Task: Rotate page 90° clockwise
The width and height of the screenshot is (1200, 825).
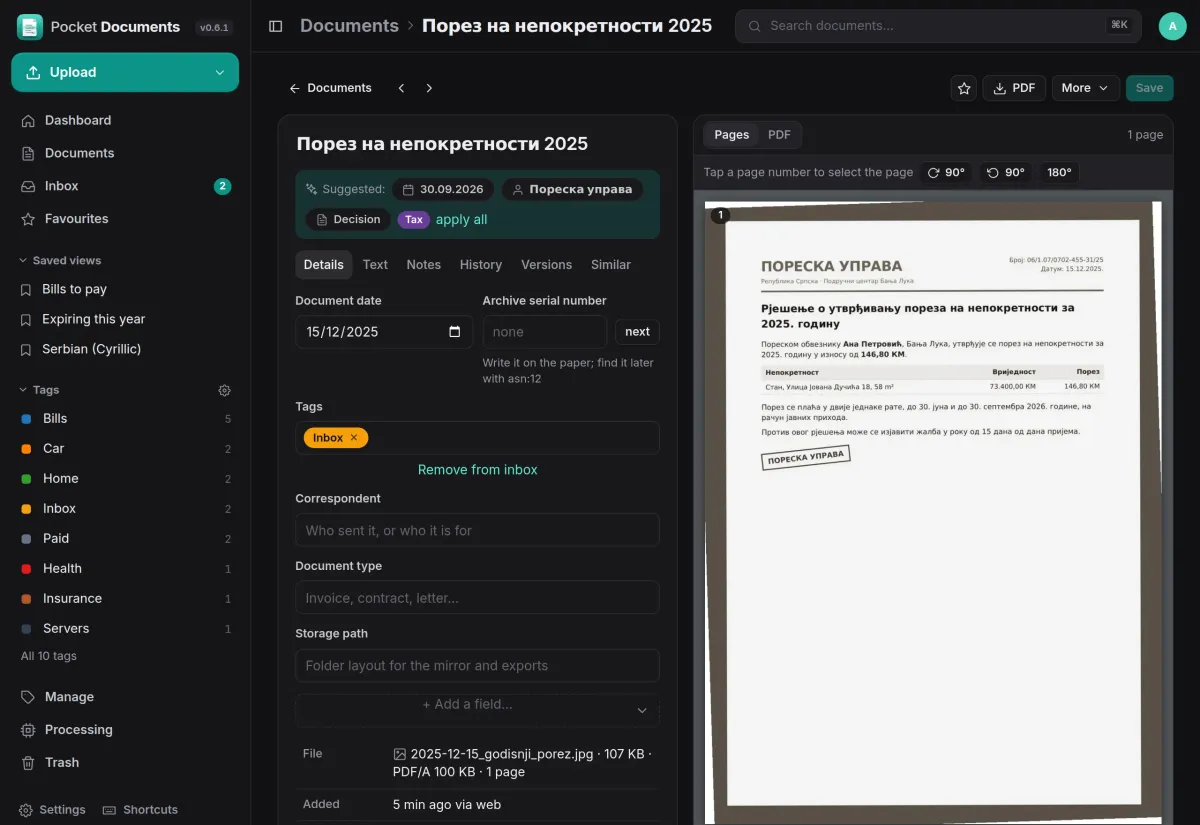Action: click(946, 172)
